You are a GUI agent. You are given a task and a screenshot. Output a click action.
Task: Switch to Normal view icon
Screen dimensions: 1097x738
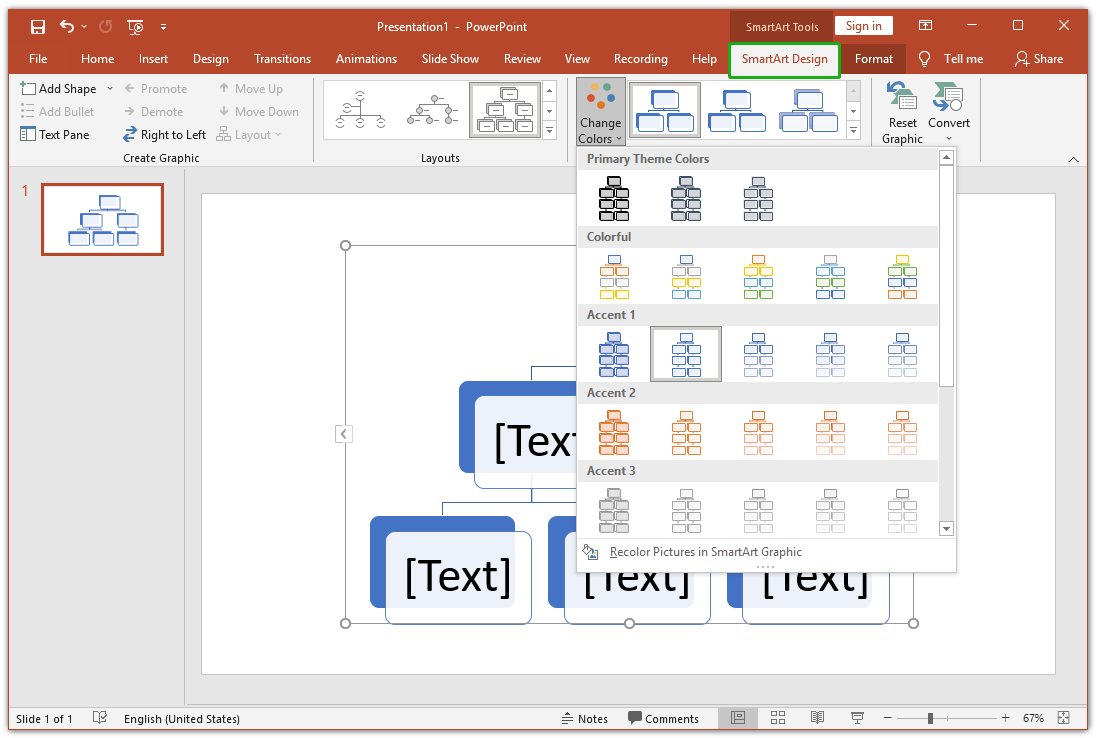[x=738, y=718]
